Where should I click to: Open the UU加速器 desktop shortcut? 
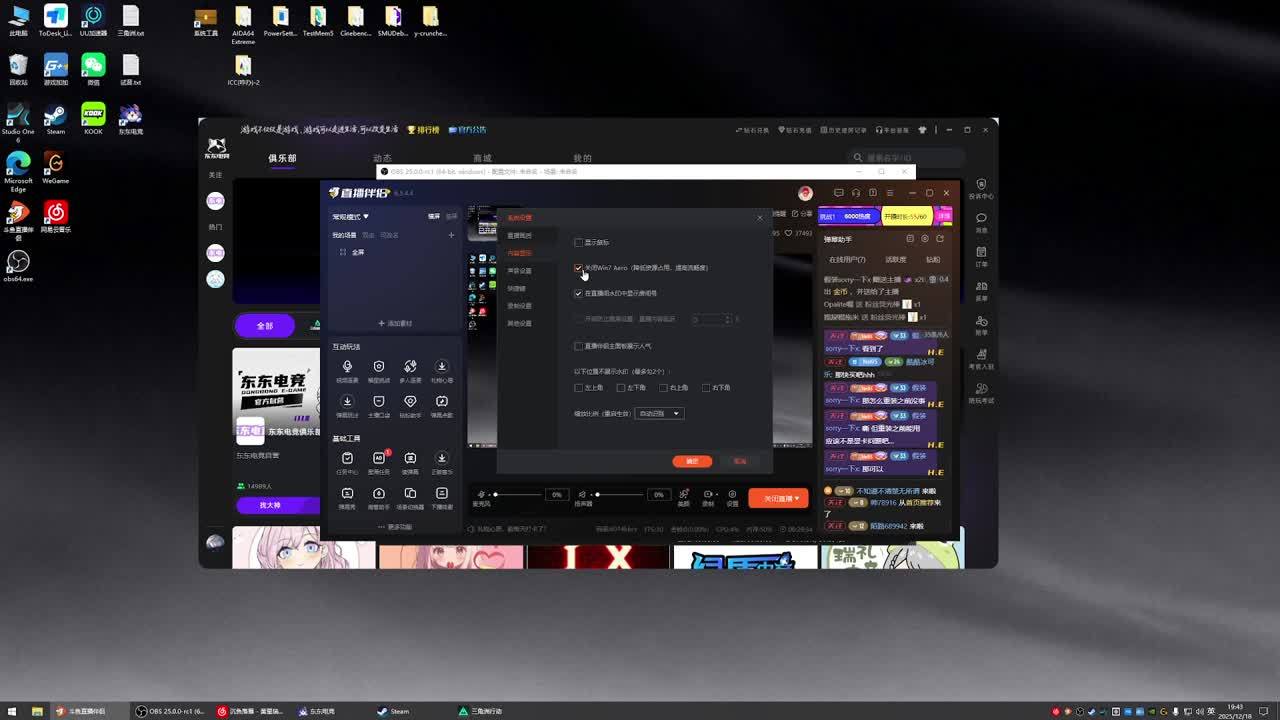93,20
